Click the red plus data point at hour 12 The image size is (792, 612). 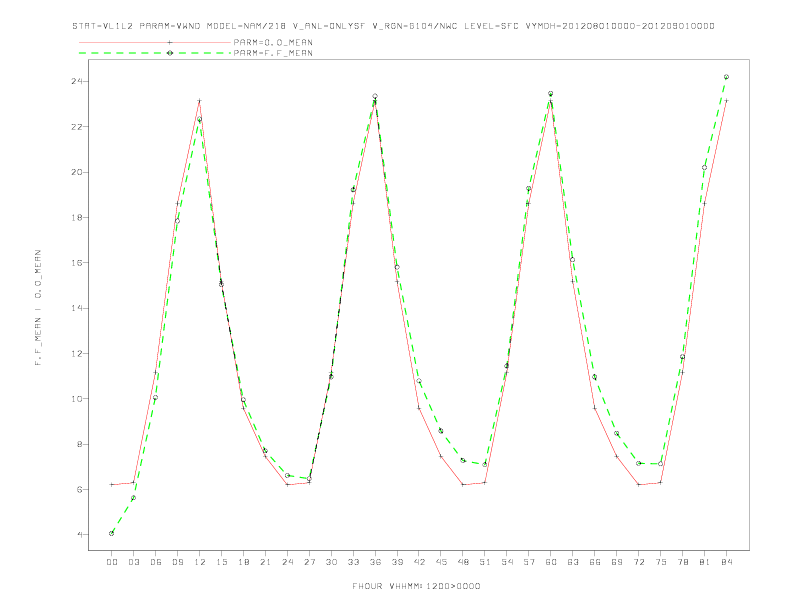pos(199,101)
